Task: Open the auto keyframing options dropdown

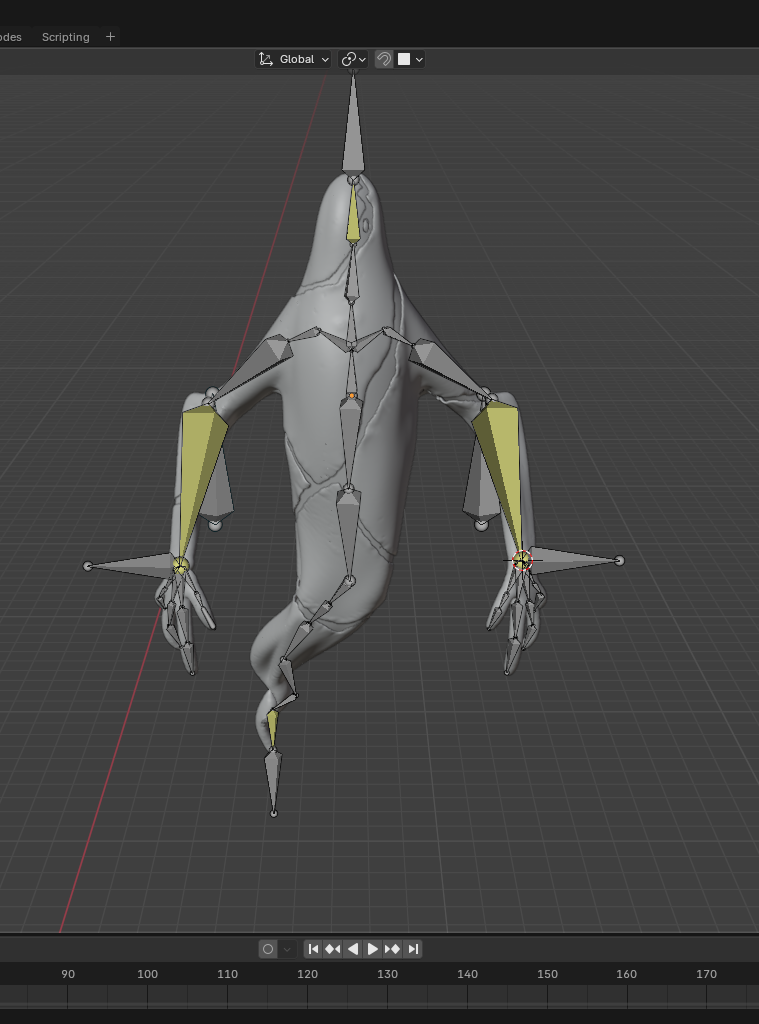Action: [x=287, y=949]
